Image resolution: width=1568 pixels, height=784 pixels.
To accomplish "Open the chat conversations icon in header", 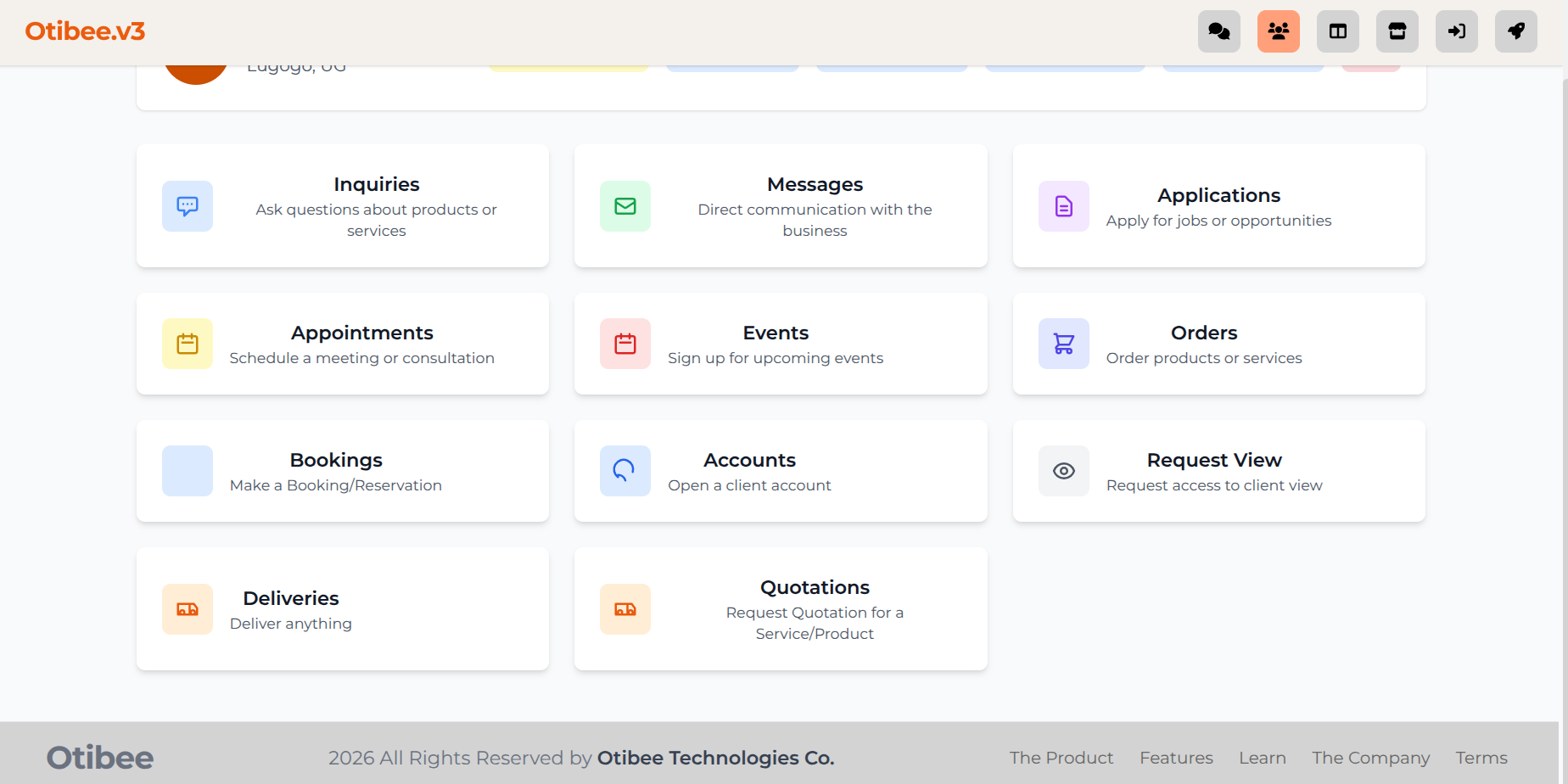I will 1218,31.
